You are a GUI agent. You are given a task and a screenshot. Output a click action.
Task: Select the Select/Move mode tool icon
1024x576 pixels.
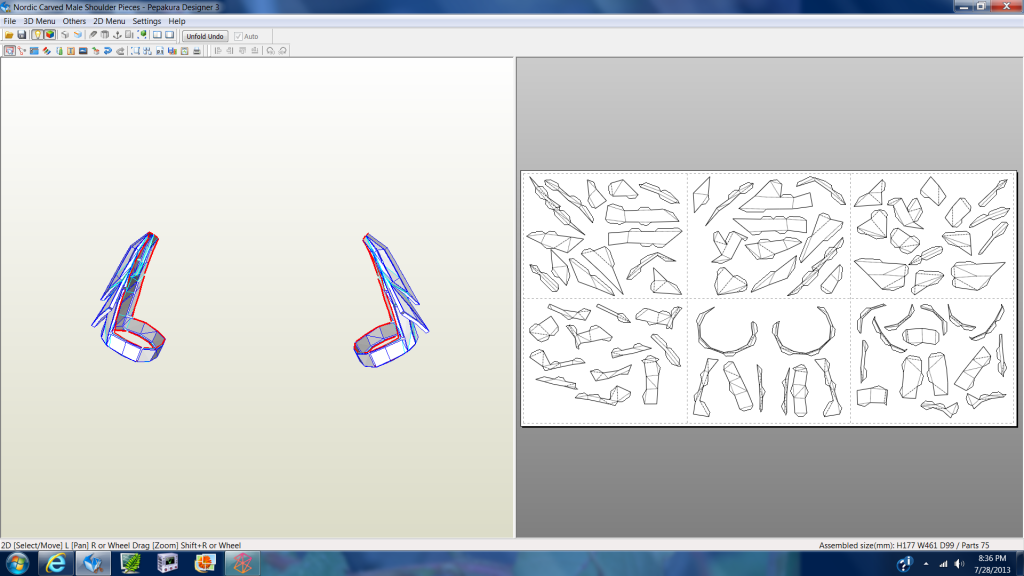(10, 50)
